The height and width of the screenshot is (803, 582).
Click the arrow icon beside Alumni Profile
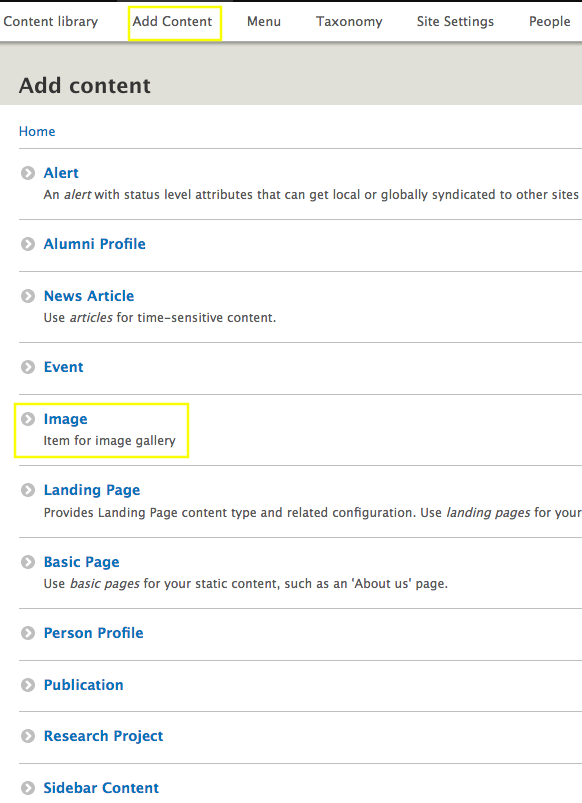pos(29,244)
